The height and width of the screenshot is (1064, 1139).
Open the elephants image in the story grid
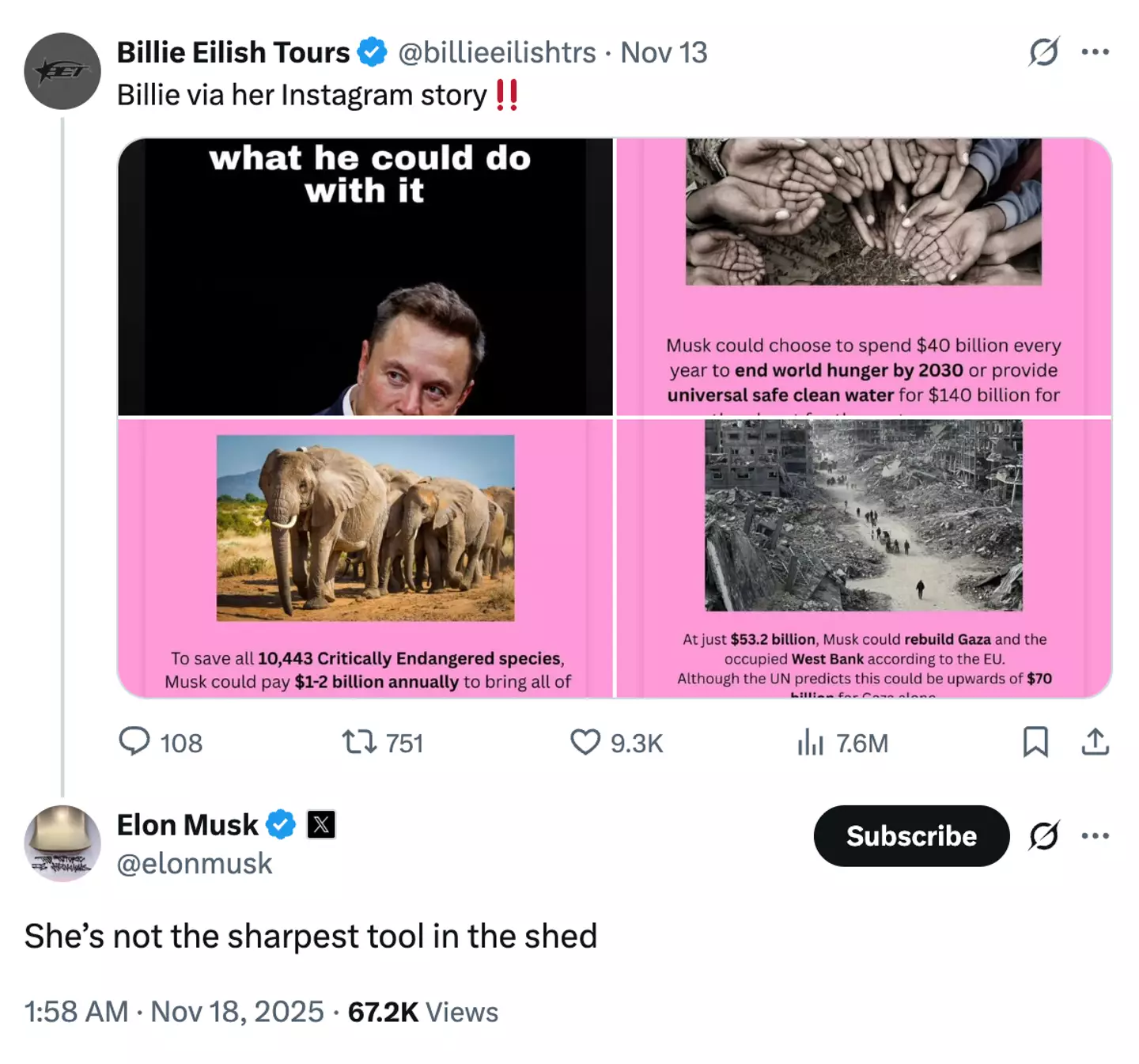pyautogui.click(x=364, y=526)
